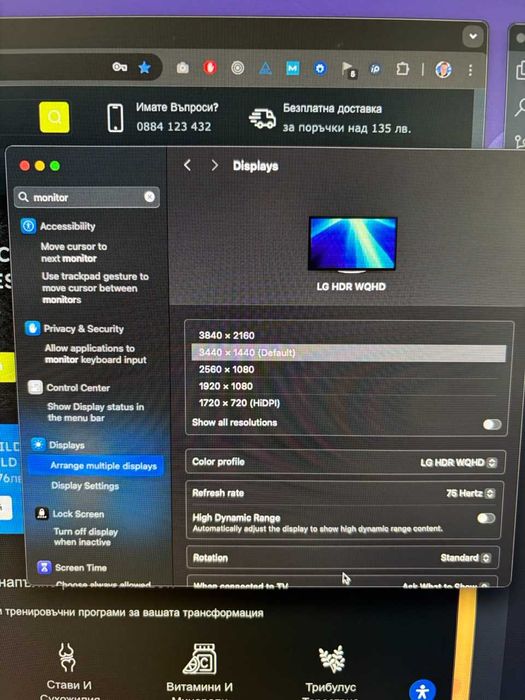Screen dimensions: 525x700
Task: Click the blue bookmark star in Chrome
Action: (x=144, y=67)
